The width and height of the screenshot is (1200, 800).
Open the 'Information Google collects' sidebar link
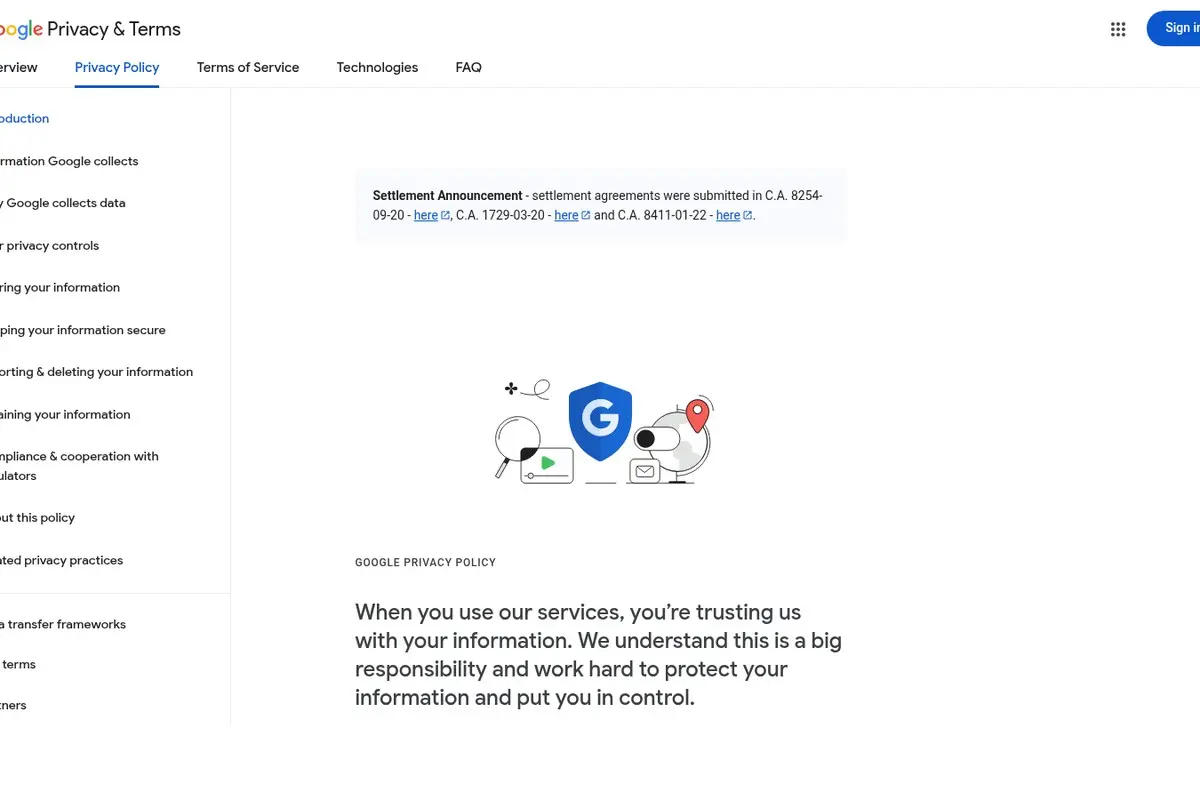(x=69, y=161)
